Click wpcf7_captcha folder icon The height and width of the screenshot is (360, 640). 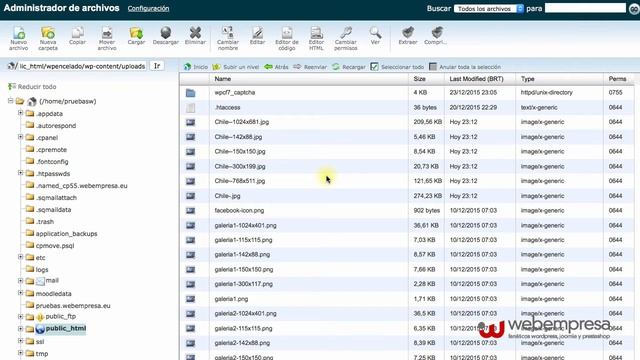[x=190, y=93]
